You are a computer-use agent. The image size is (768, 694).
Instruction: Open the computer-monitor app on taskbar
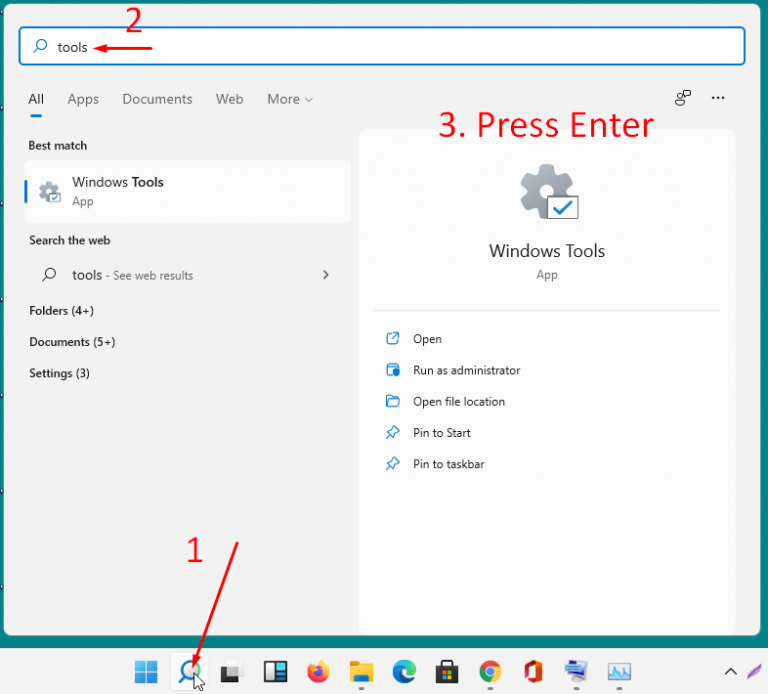[x=576, y=671]
